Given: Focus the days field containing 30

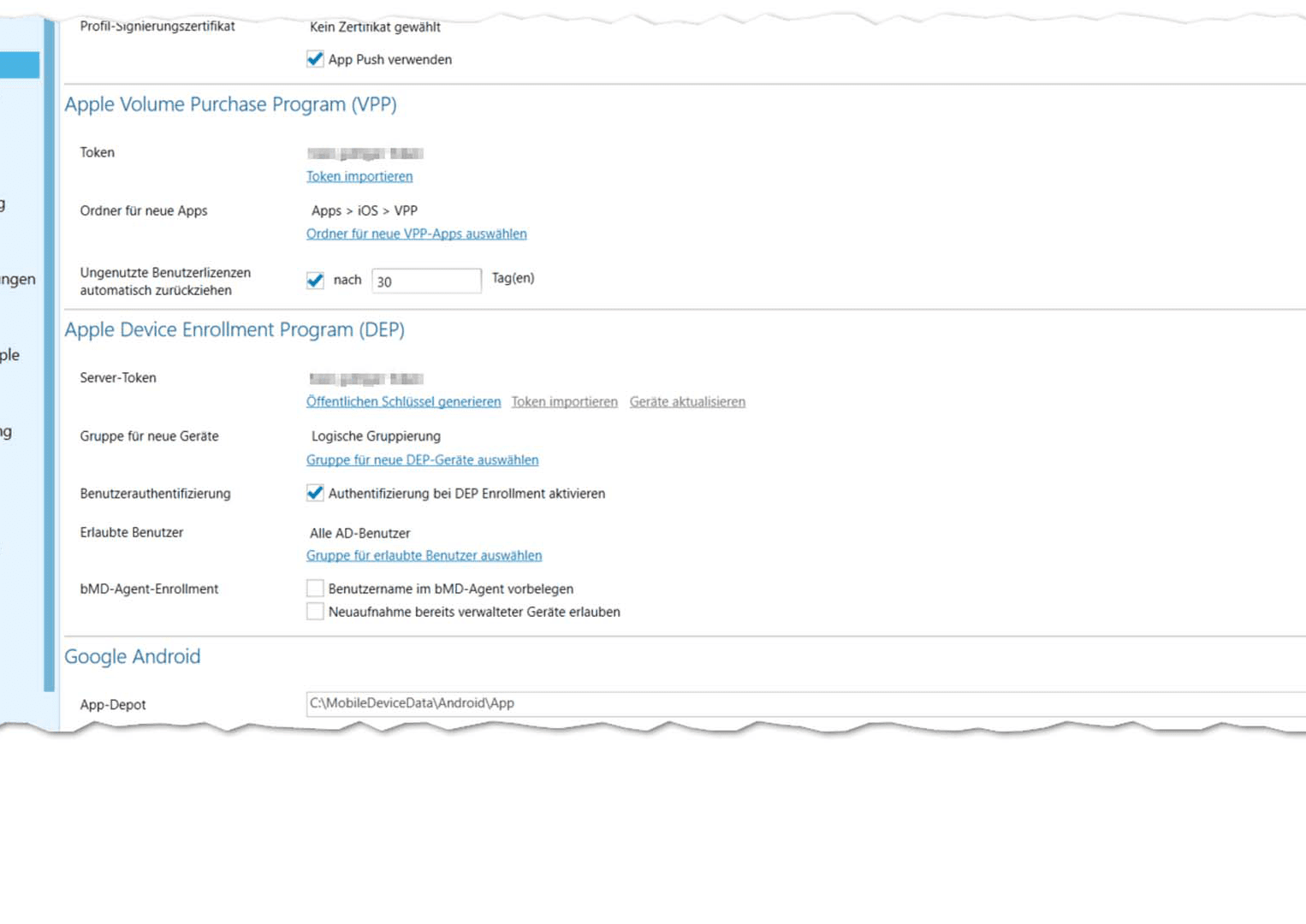Looking at the screenshot, I should pyautogui.click(x=426, y=281).
